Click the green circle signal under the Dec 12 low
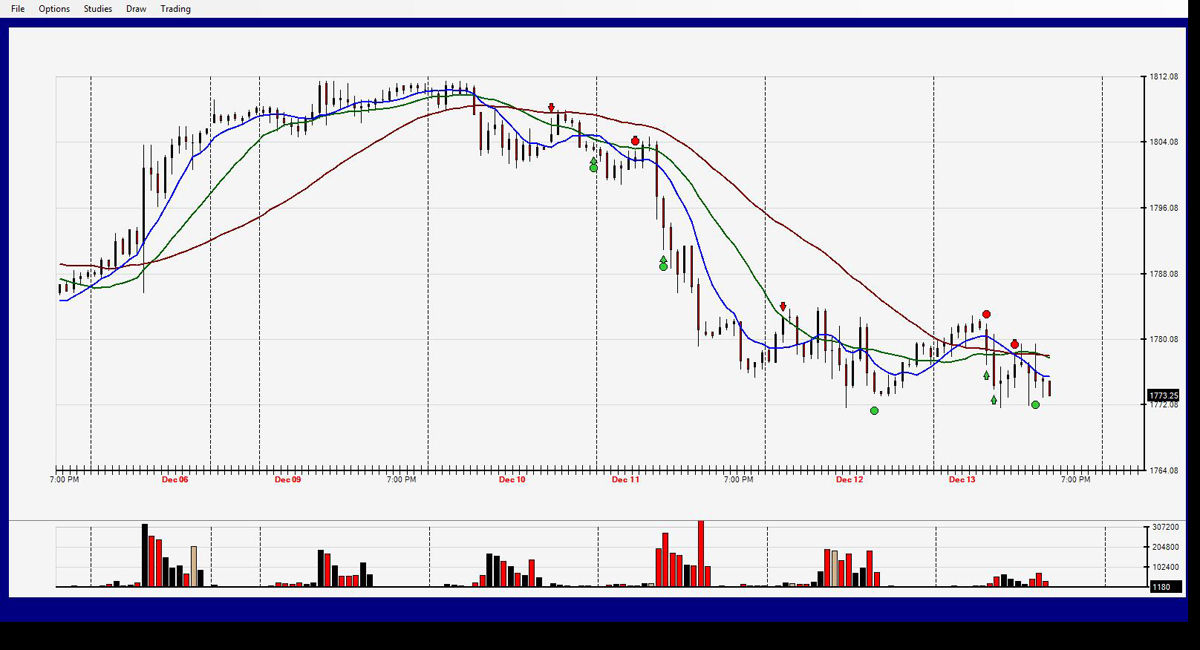This screenshot has height=650, width=1200. pyautogui.click(x=874, y=410)
